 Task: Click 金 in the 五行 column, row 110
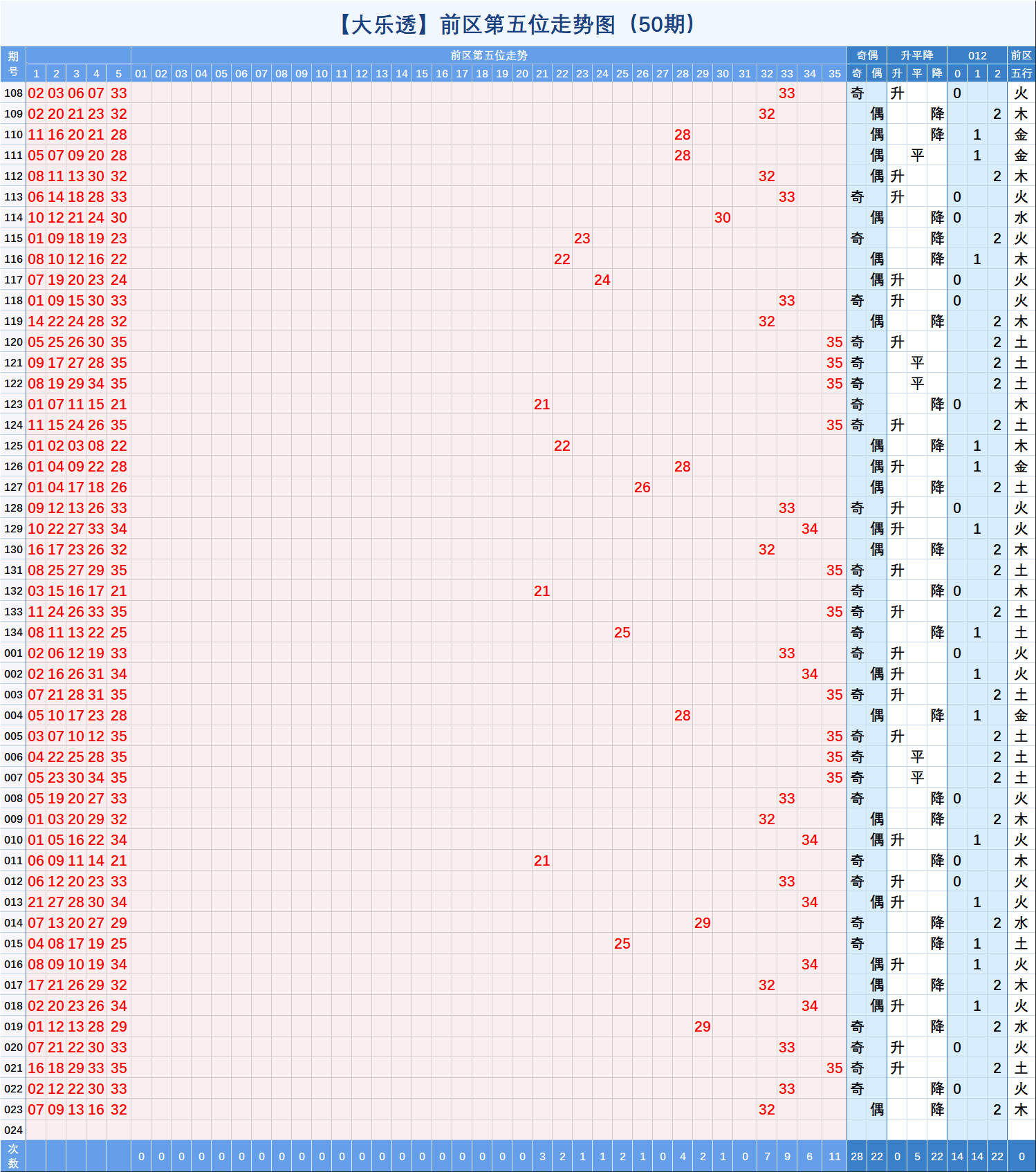[x=1021, y=134]
